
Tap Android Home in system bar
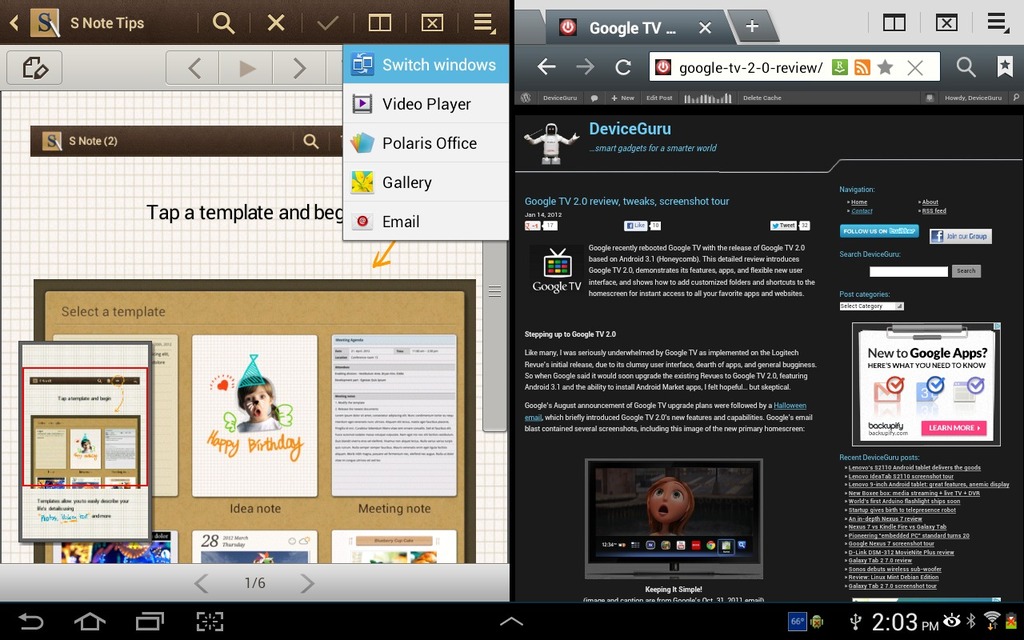pyautogui.click(x=90, y=621)
